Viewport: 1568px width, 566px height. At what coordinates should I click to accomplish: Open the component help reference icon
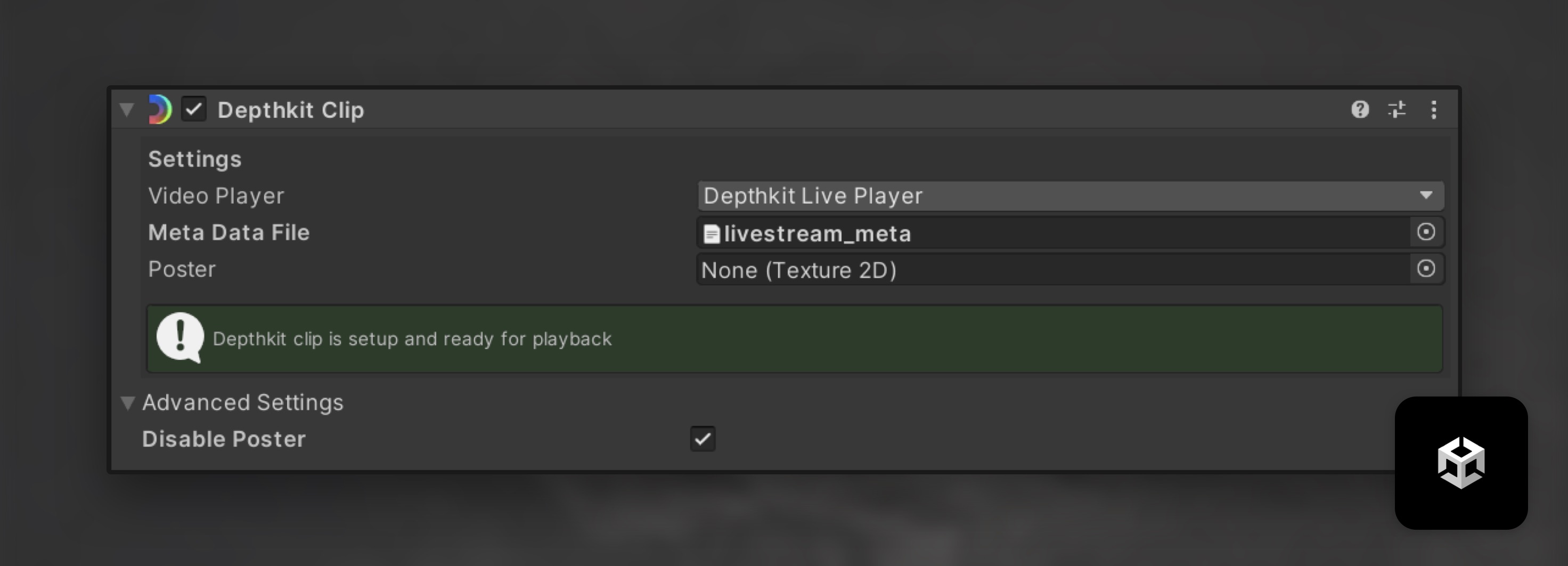pyautogui.click(x=1360, y=110)
